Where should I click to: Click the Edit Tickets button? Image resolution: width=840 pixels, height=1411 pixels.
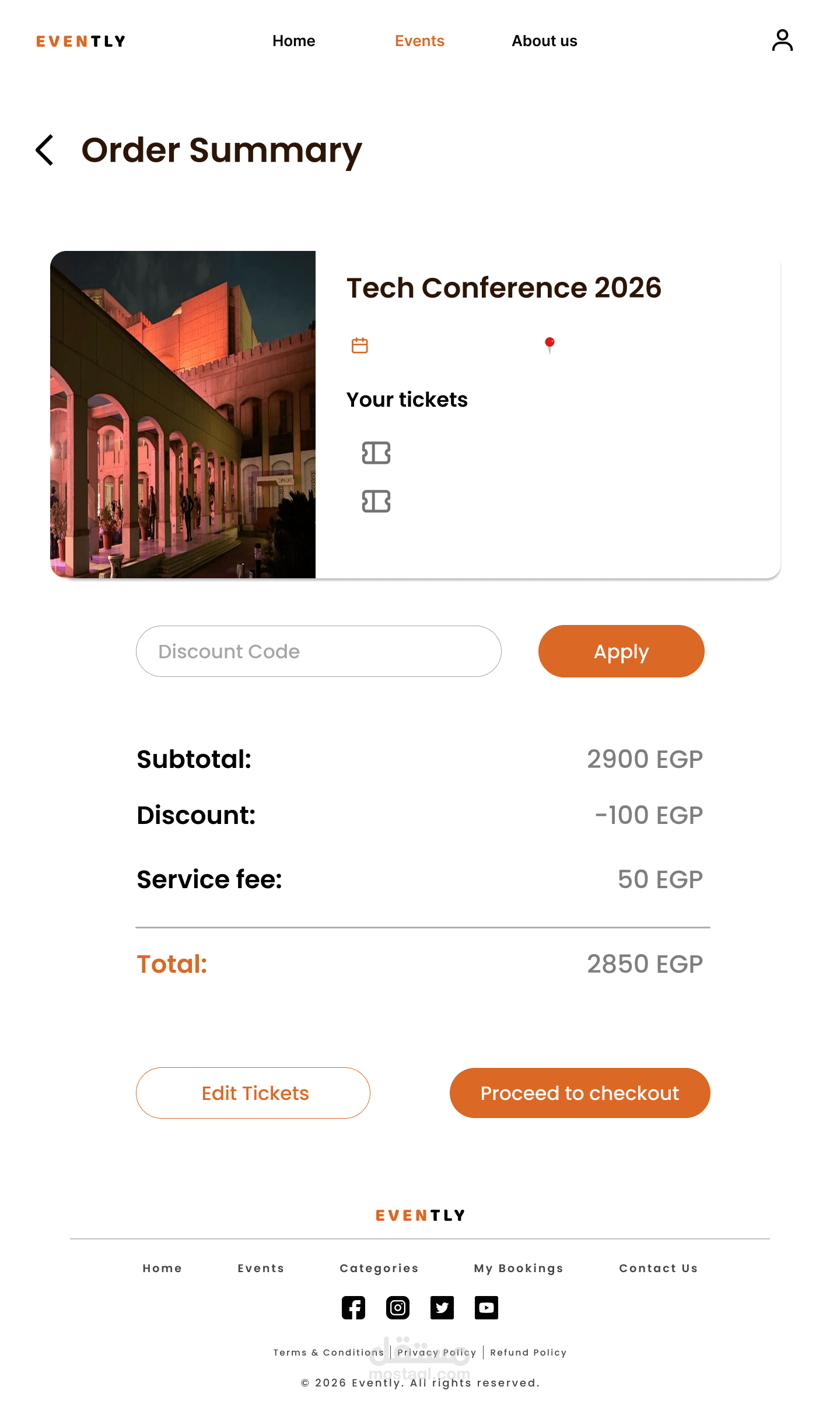253,1093
